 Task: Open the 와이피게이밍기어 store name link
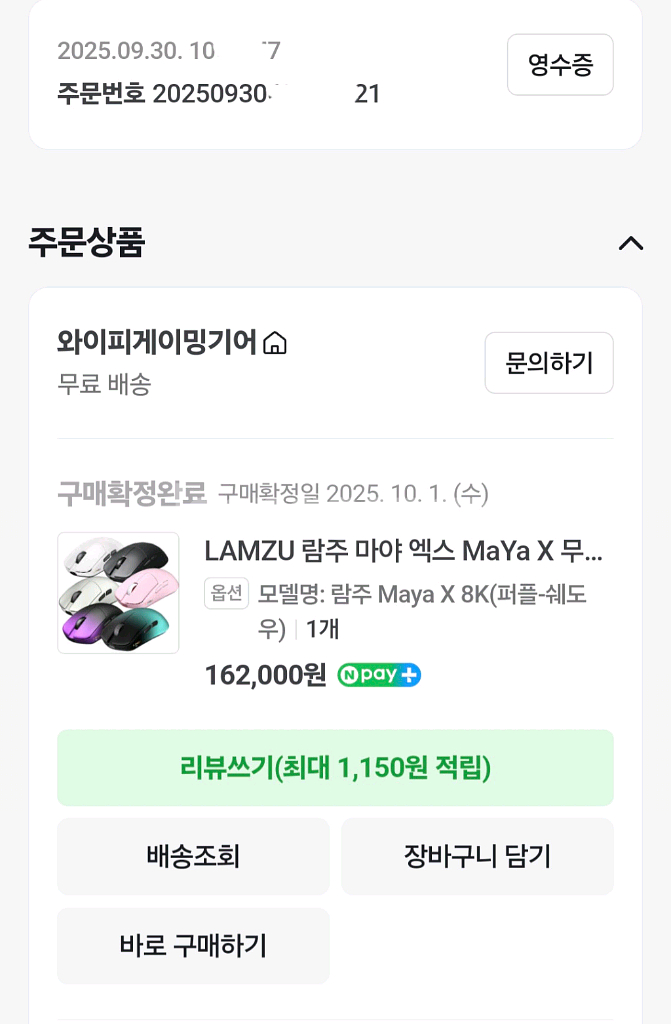coord(157,343)
